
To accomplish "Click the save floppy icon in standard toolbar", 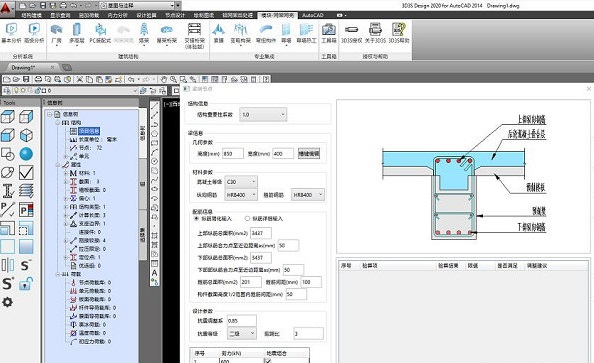I will pos(26,79).
